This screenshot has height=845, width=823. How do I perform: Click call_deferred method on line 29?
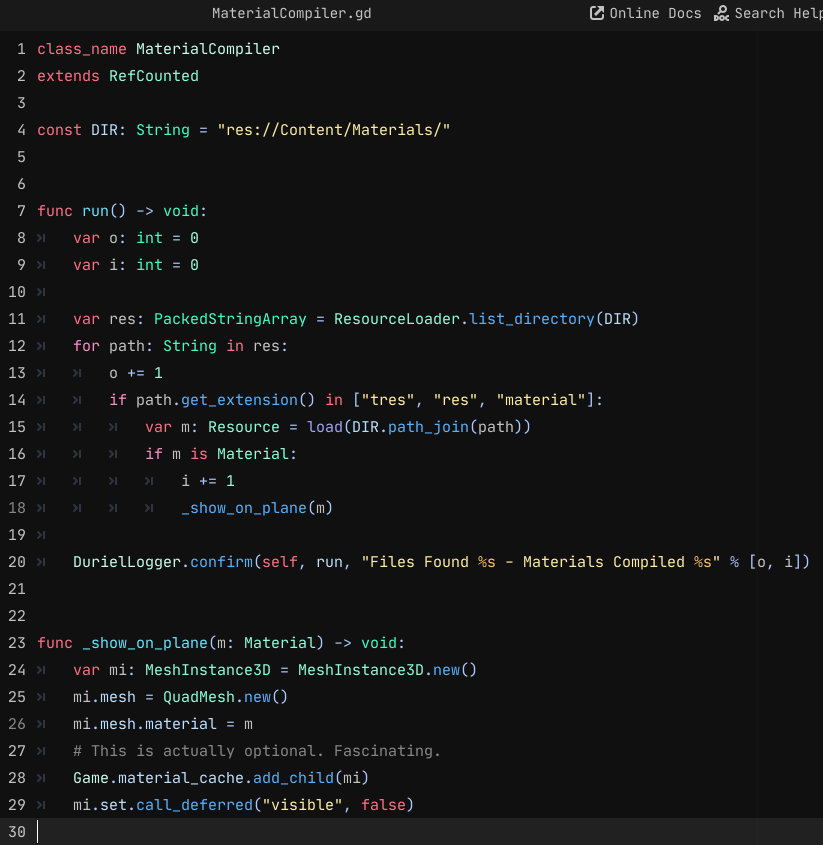tap(195, 805)
